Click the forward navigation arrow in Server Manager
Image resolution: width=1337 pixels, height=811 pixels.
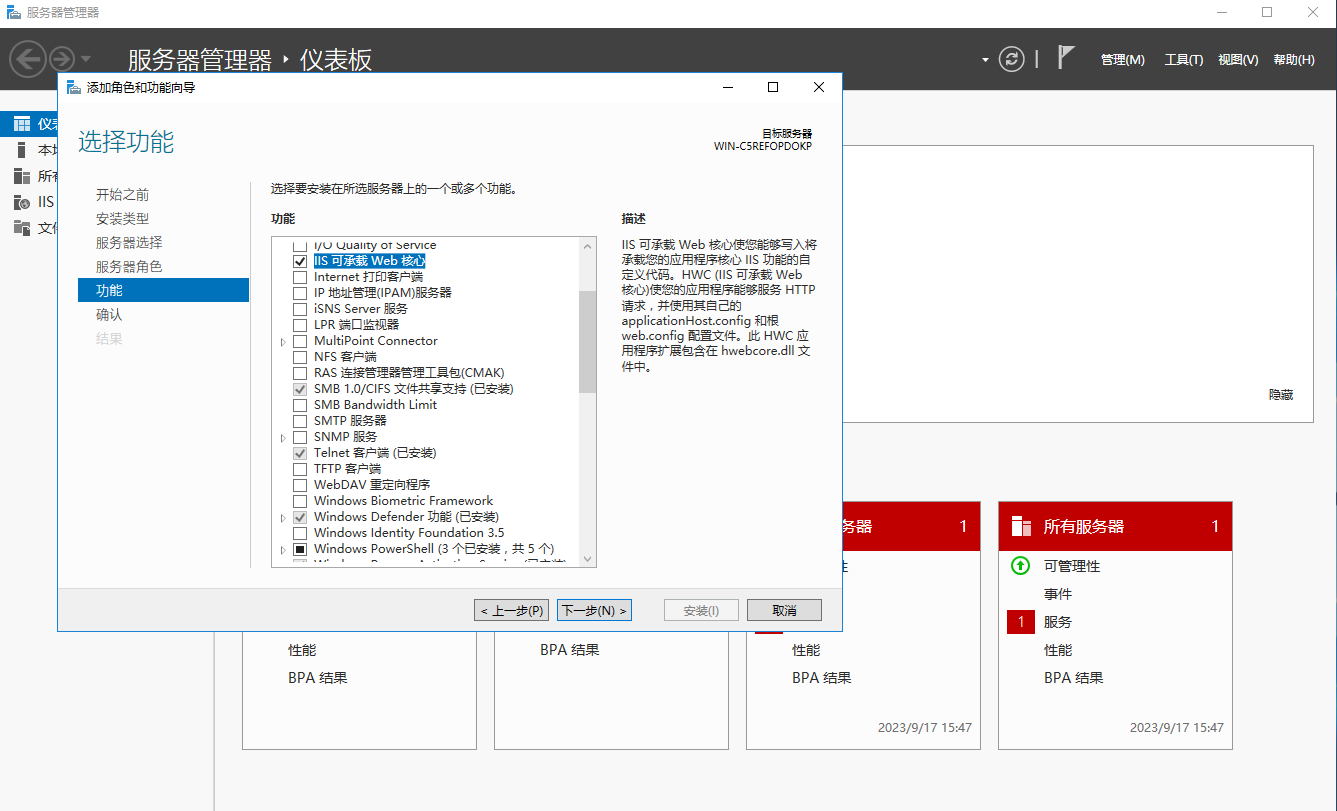62,59
